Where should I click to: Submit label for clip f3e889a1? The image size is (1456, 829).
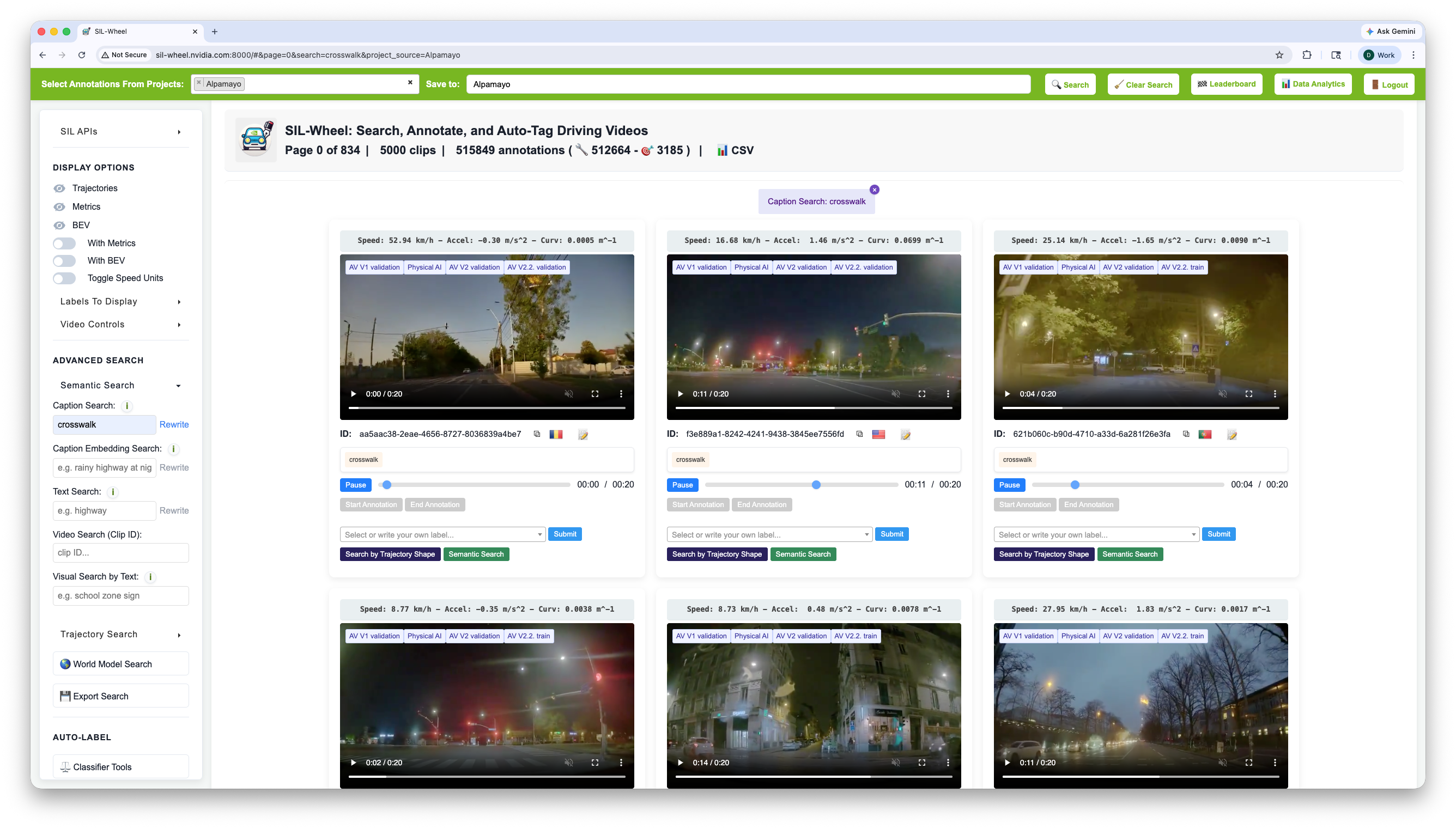pos(891,535)
